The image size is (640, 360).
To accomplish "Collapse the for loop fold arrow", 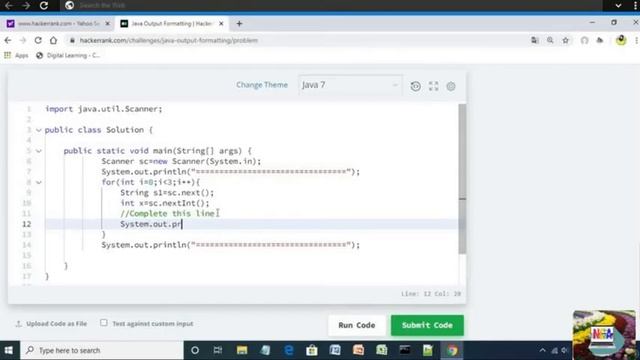I will pyautogui.click(x=39, y=182).
